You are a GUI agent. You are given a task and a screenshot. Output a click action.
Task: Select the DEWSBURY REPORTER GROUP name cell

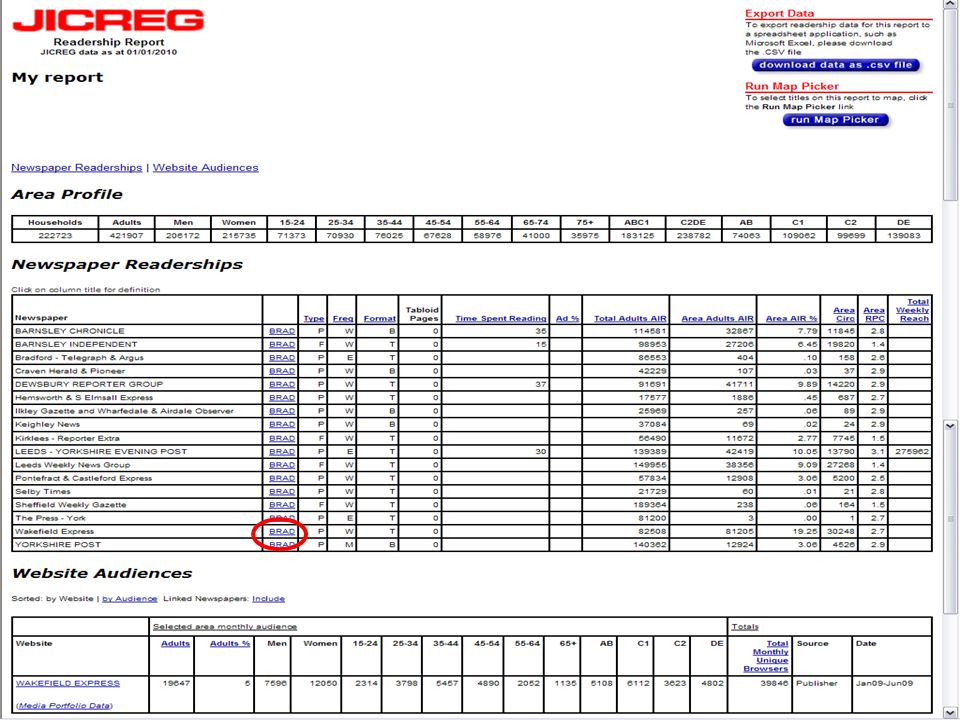click(x=137, y=384)
